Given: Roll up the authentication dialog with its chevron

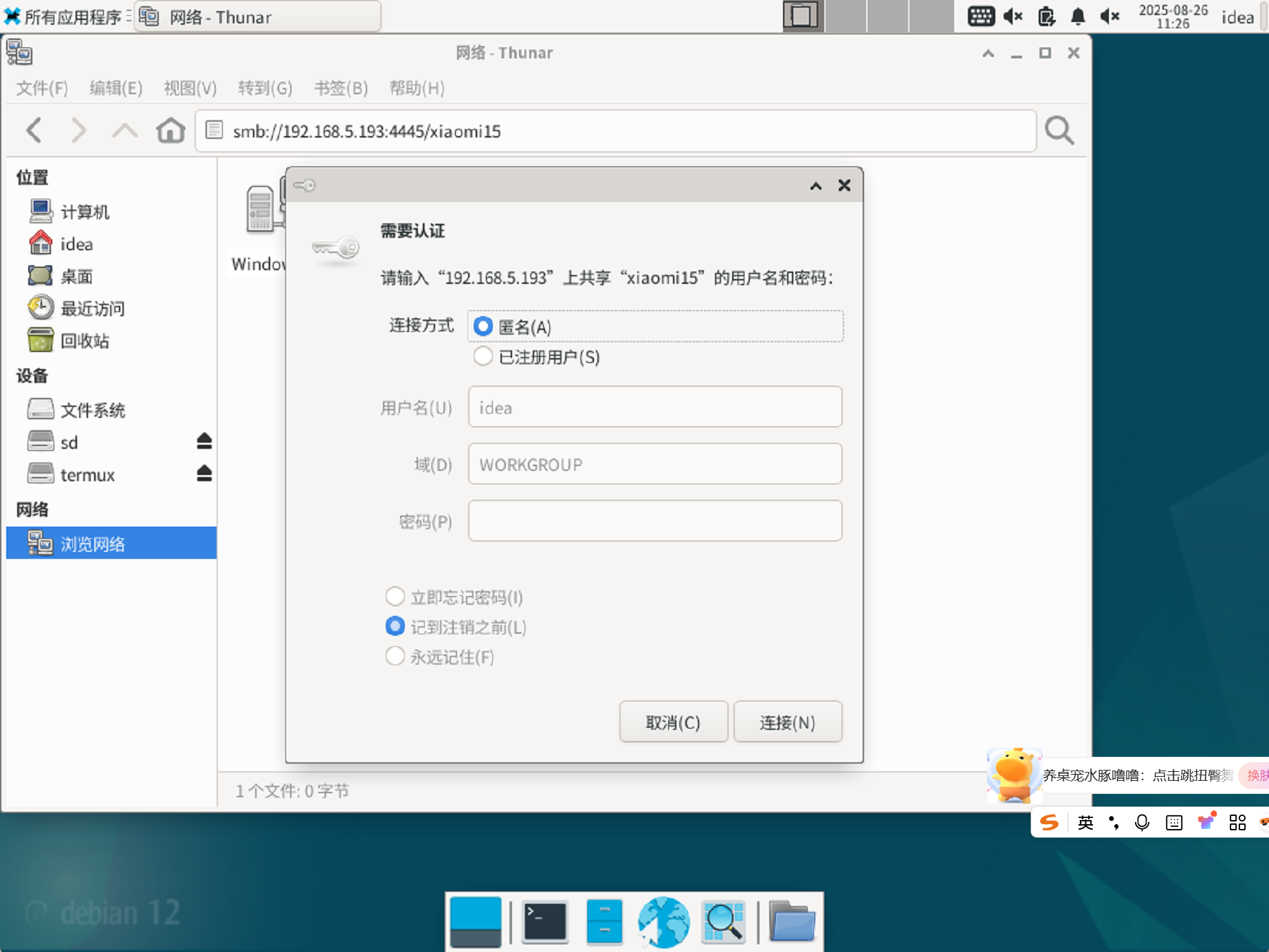Looking at the screenshot, I should point(815,186).
